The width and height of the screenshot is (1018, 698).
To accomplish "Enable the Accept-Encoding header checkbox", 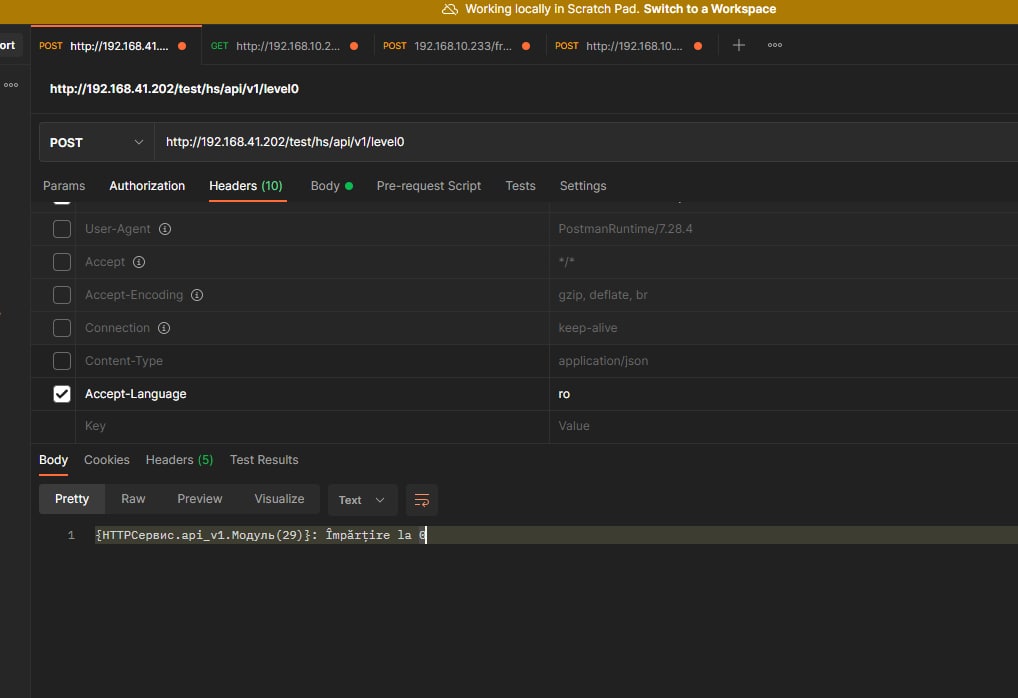I will click(62, 295).
